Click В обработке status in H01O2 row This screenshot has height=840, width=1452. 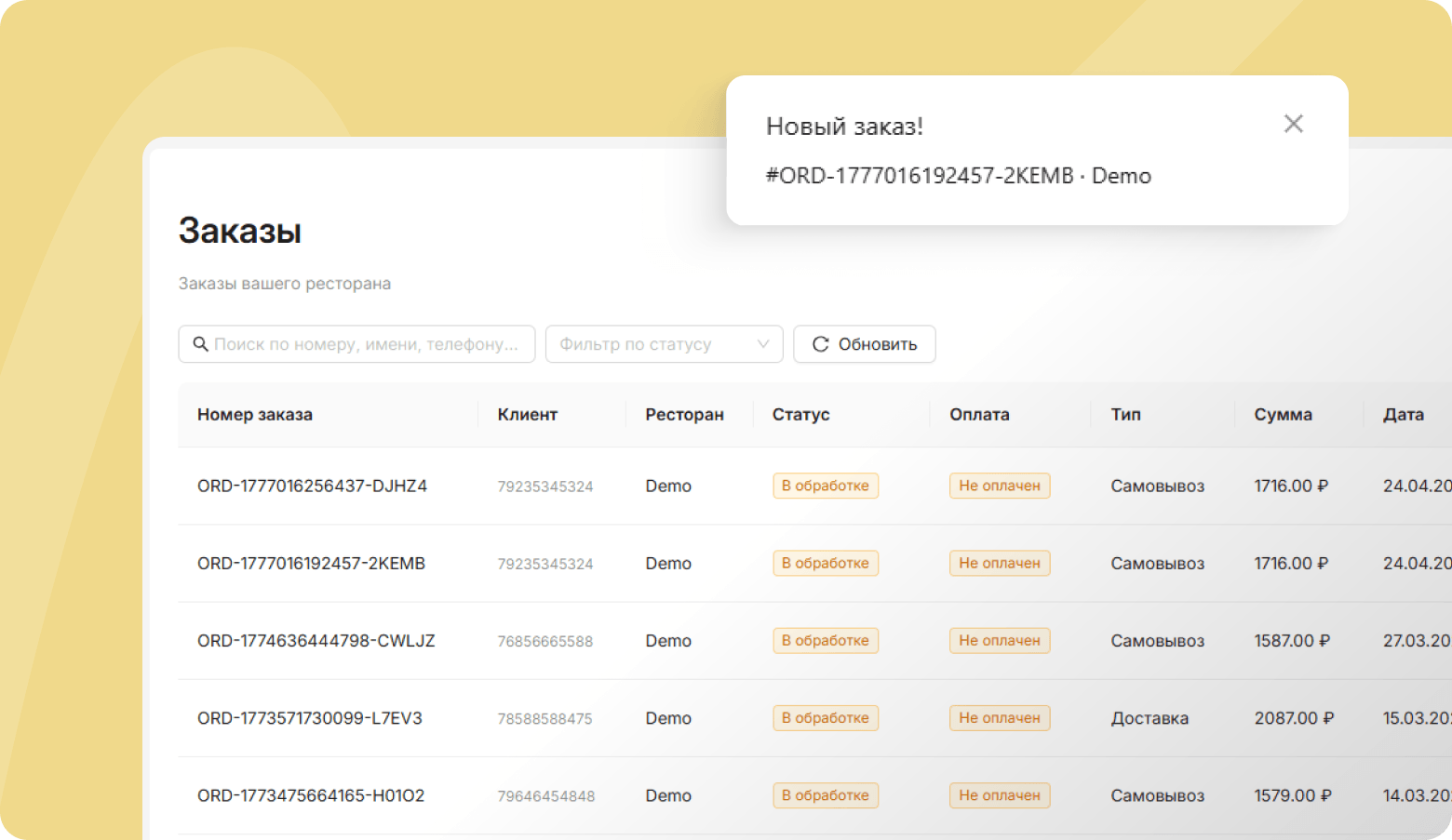click(x=826, y=795)
